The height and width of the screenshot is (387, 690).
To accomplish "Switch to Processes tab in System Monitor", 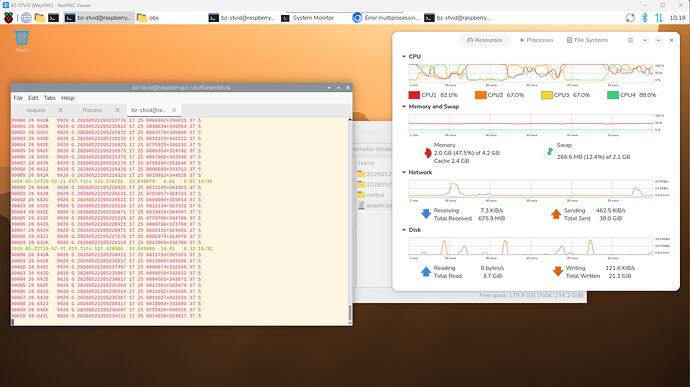I will coord(536,40).
